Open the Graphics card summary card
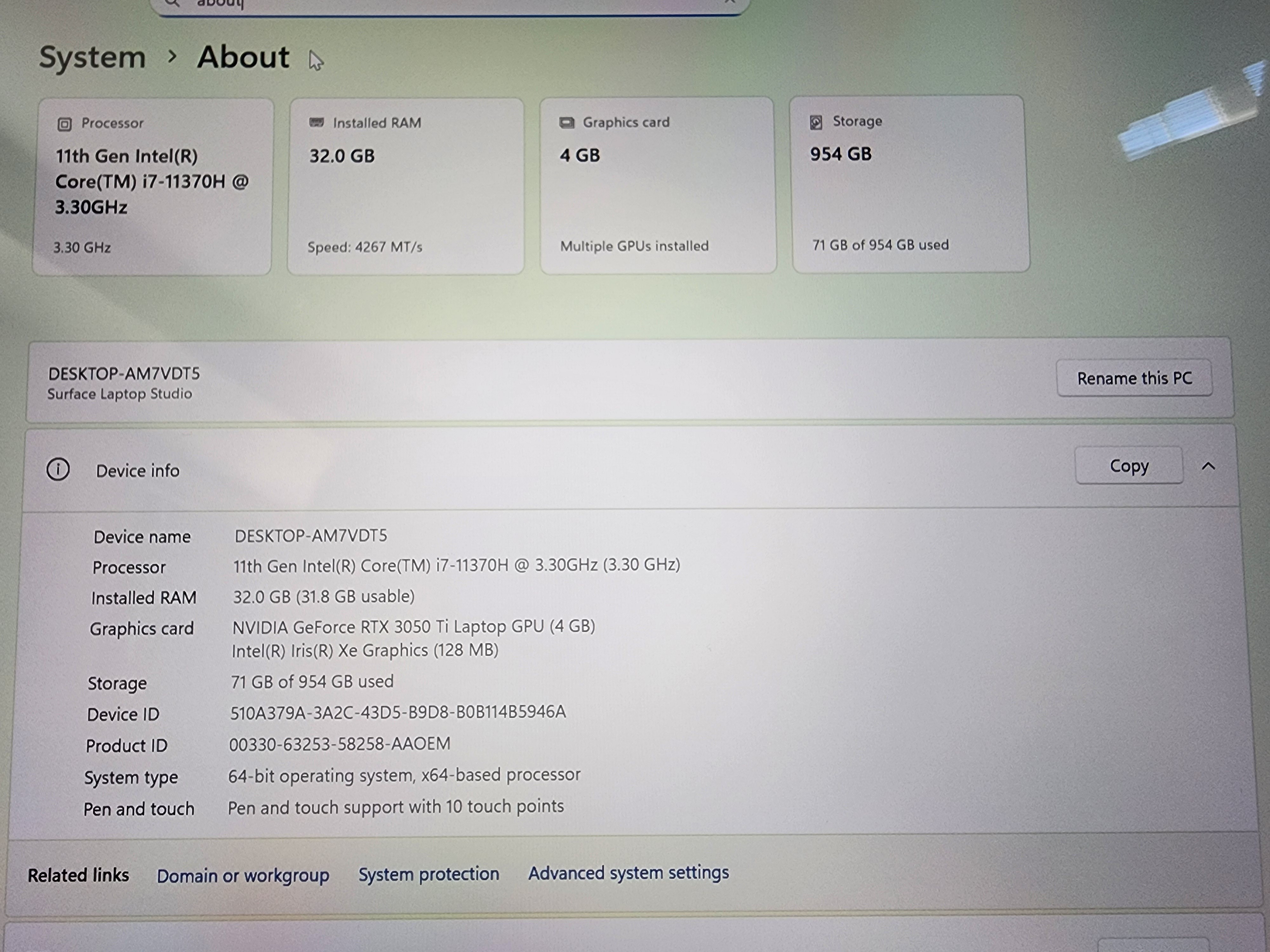1270x952 pixels. click(x=658, y=185)
